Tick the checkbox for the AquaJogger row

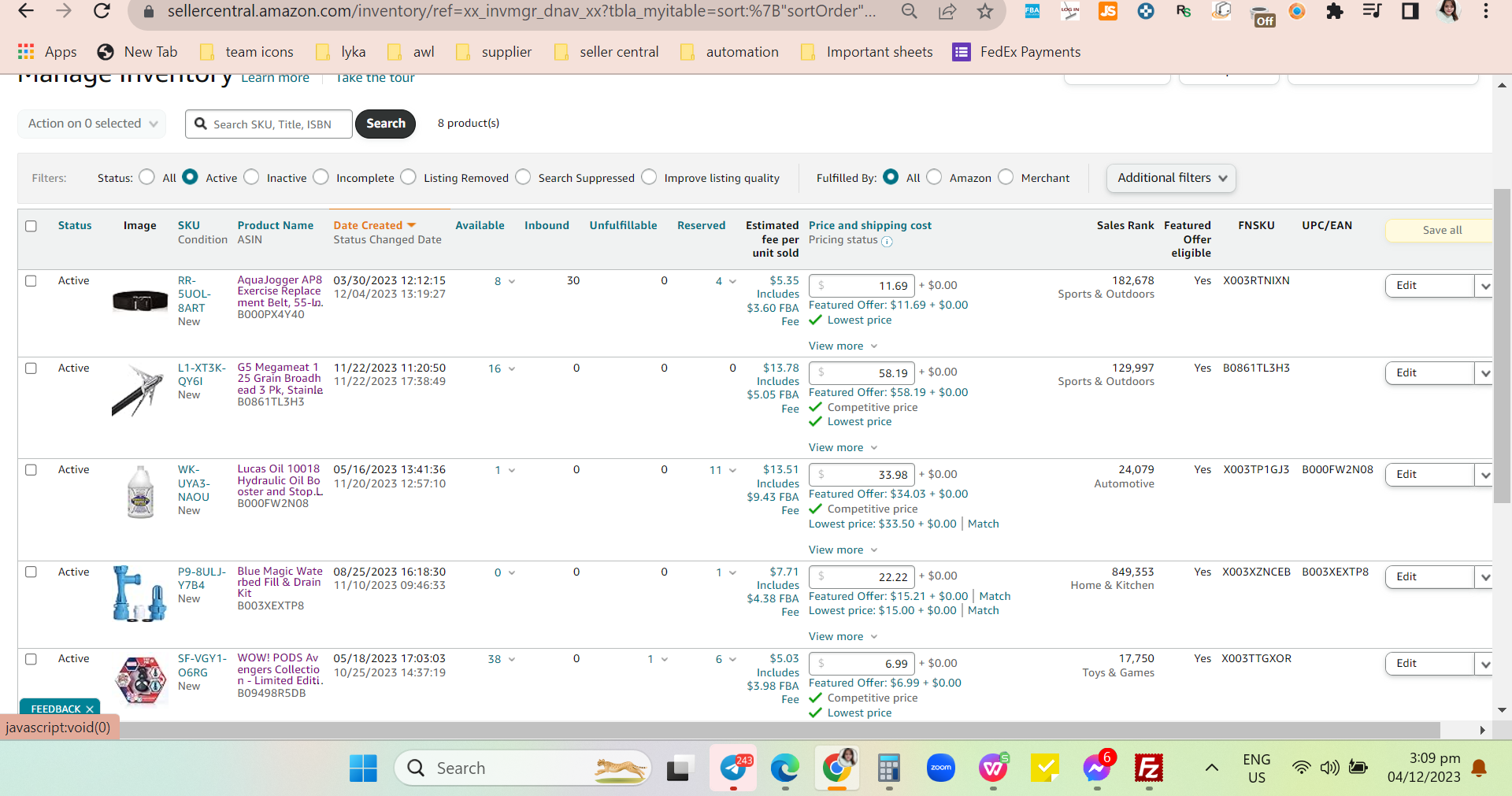click(x=31, y=281)
